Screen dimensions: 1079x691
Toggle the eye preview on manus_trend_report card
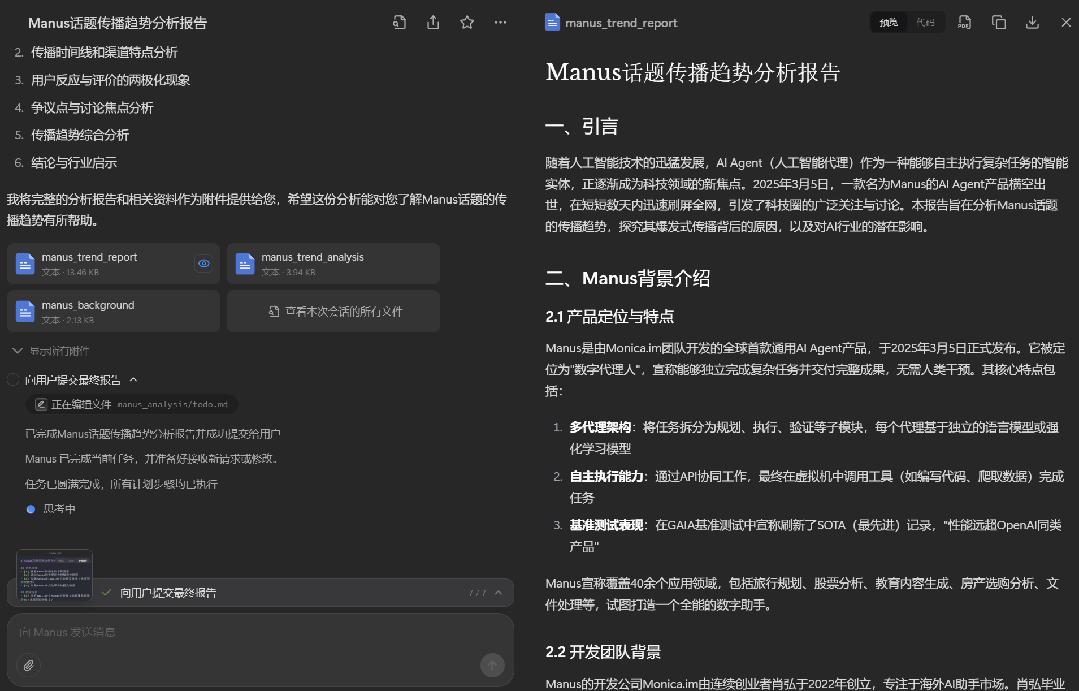pyautogui.click(x=204, y=264)
